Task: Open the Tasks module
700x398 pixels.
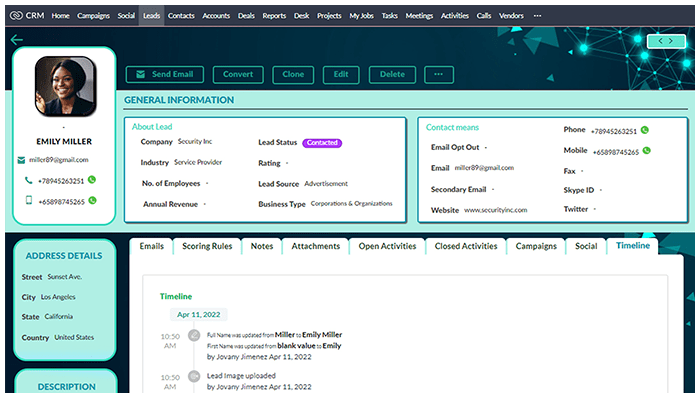Action: tap(389, 16)
